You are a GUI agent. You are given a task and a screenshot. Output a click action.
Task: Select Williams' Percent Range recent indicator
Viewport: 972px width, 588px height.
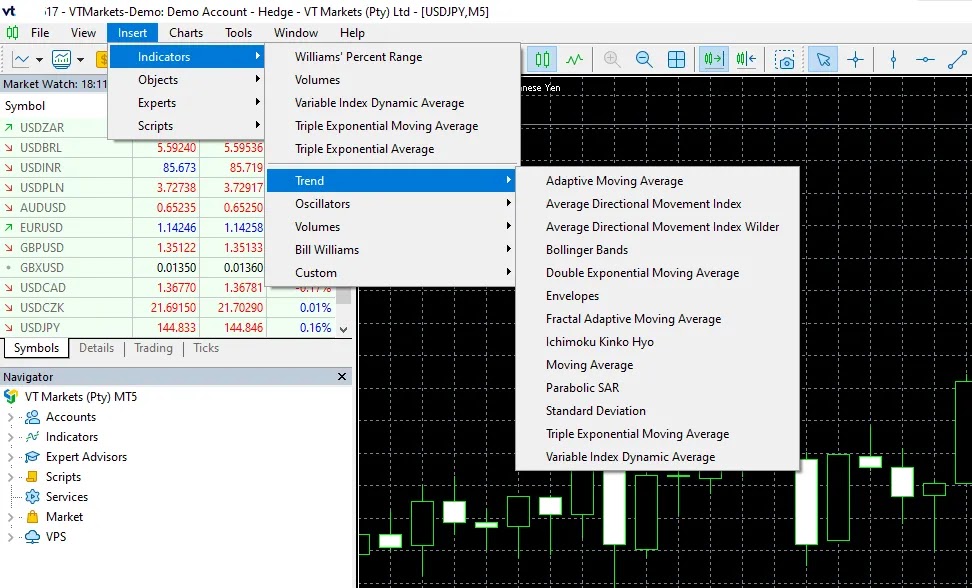click(393, 57)
